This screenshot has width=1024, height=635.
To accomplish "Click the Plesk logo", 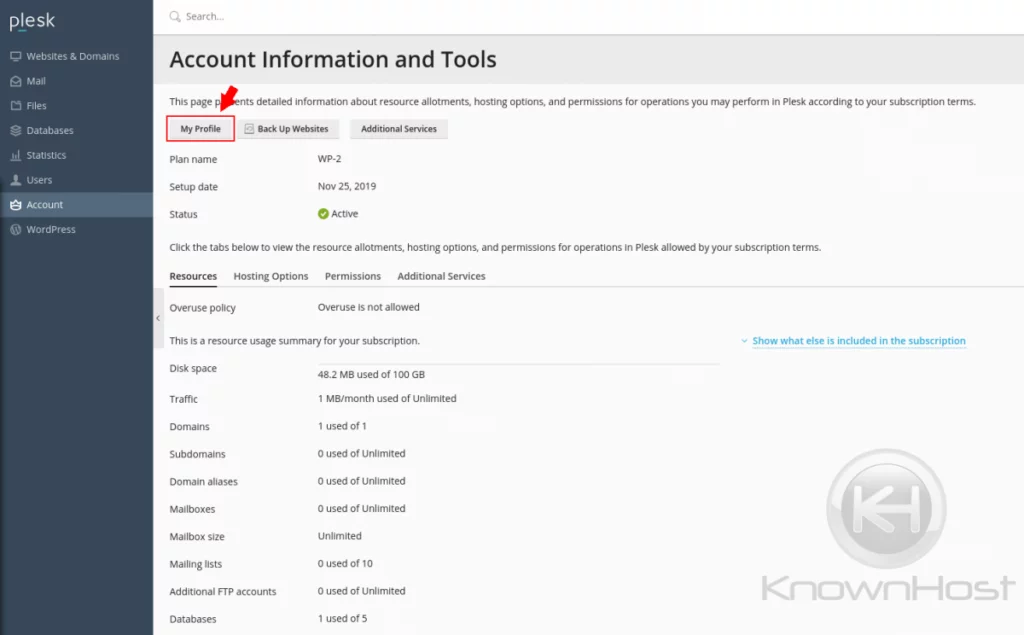I will pyautogui.click(x=32, y=22).
